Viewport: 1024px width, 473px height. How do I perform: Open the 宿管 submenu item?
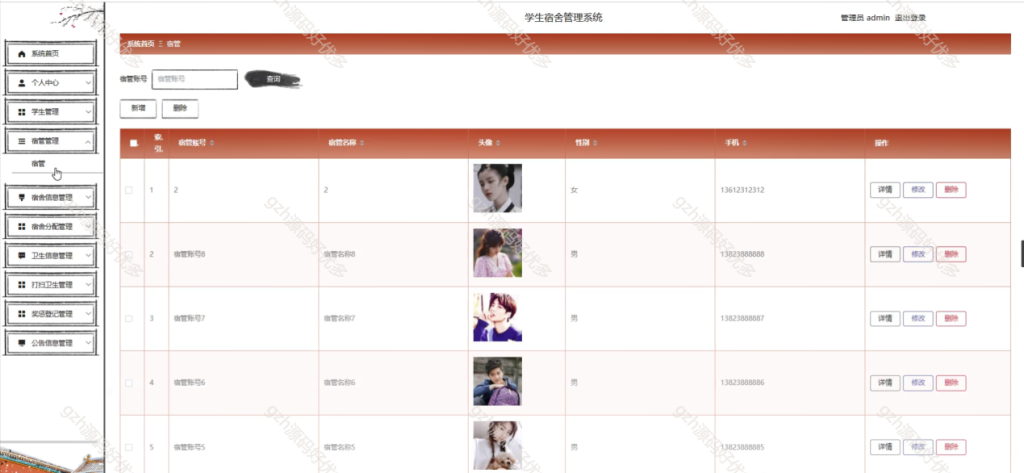click(39, 164)
